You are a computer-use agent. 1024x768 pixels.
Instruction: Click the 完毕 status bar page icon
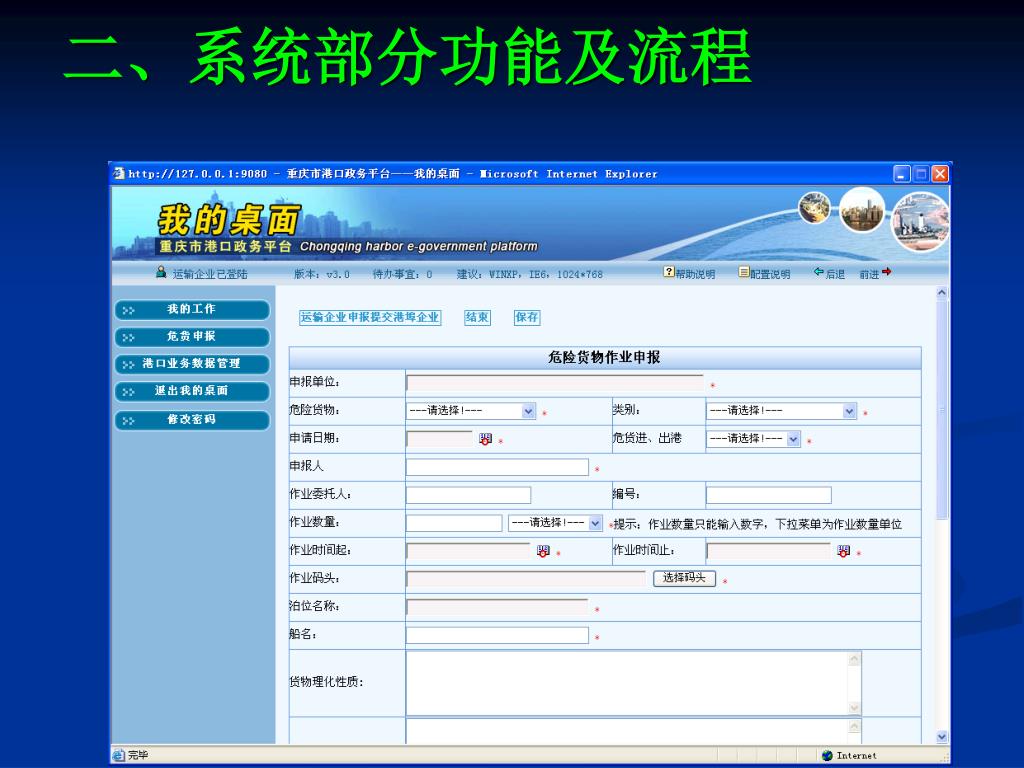(118, 756)
